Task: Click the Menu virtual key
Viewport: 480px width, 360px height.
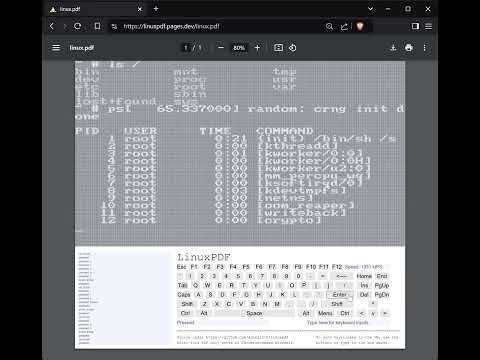Action: (x=325, y=313)
